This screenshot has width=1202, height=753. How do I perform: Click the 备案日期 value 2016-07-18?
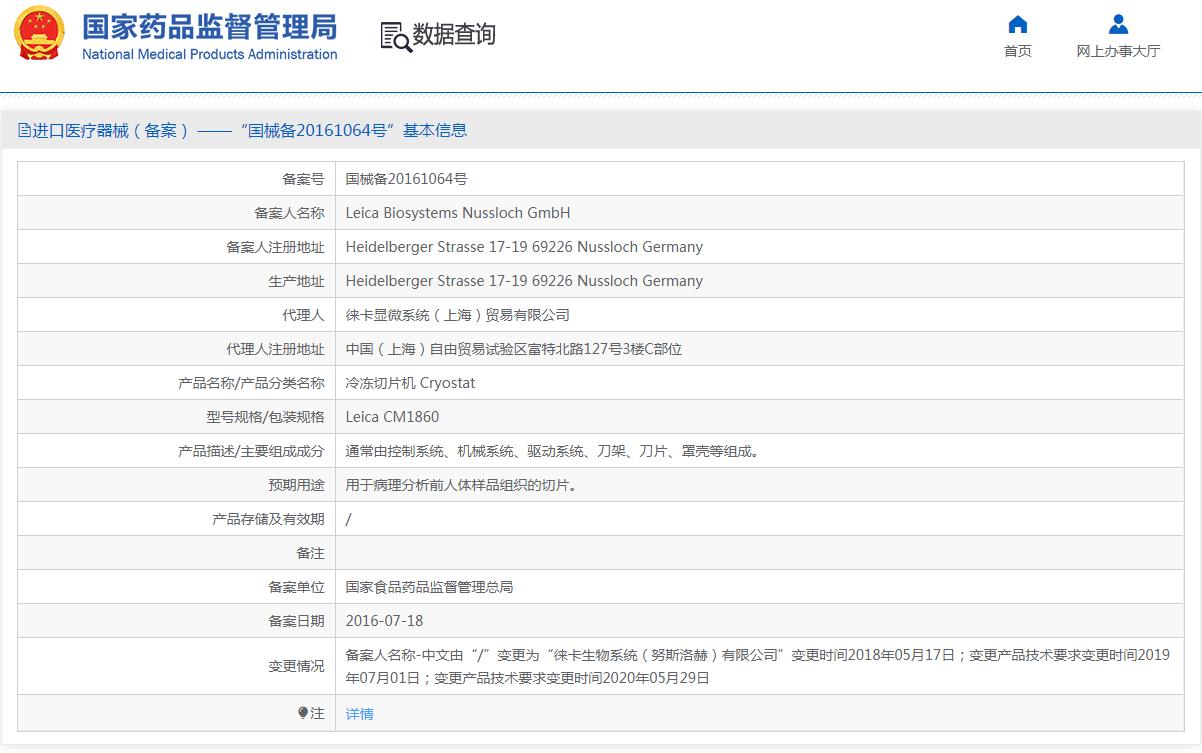[x=384, y=621]
